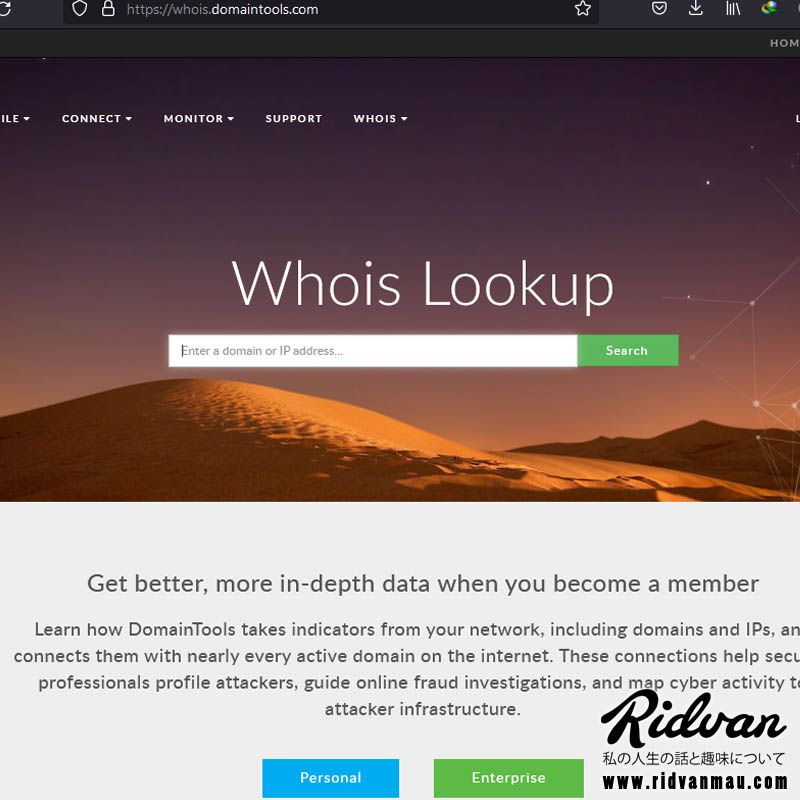Click the 'Get better, more in-depth data' heading

[x=423, y=584]
